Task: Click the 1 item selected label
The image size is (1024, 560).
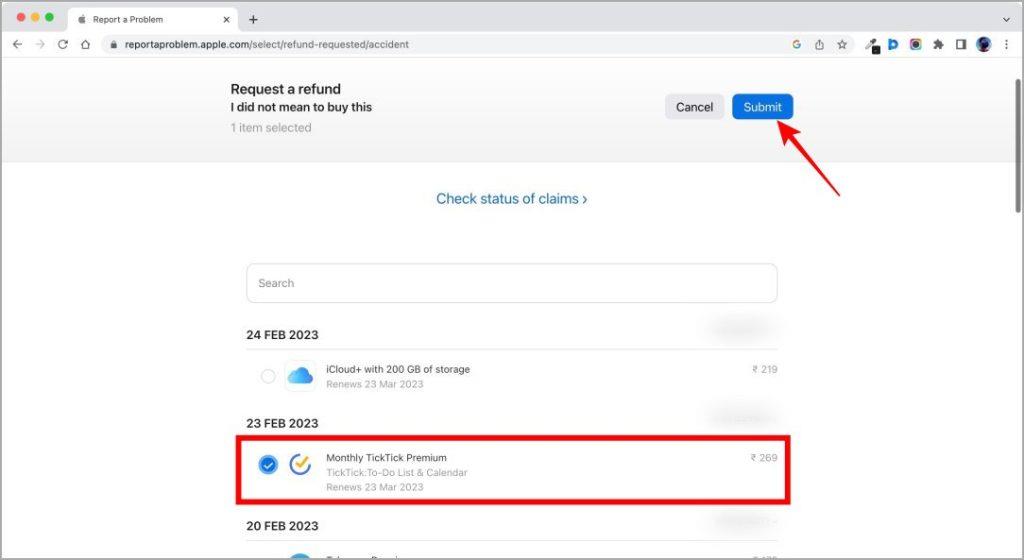Action: 271,128
